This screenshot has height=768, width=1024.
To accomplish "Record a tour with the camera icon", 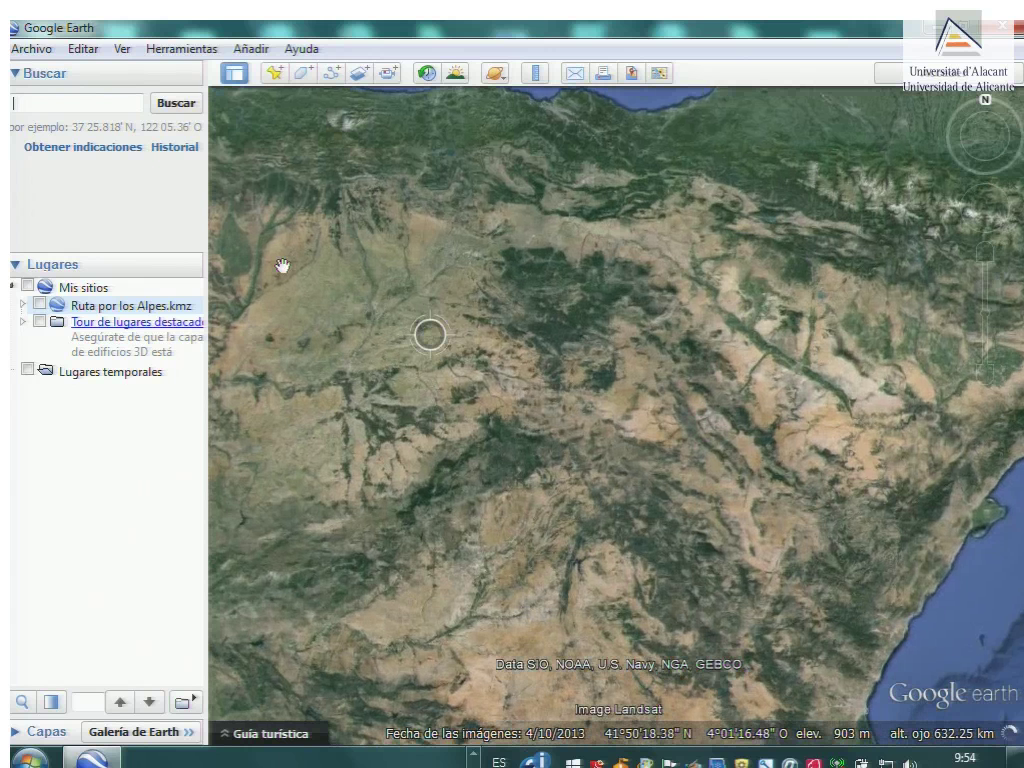I will (389, 73).
